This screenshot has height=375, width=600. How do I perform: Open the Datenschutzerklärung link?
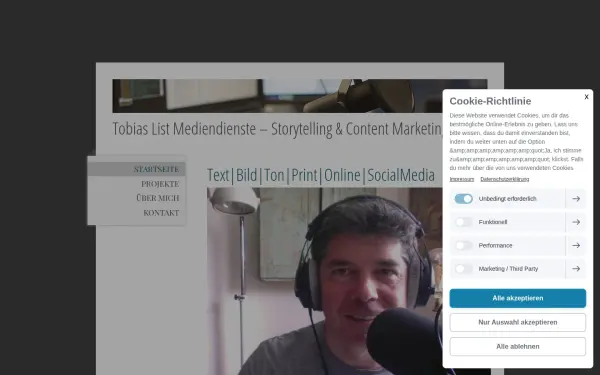pos(505,179)
